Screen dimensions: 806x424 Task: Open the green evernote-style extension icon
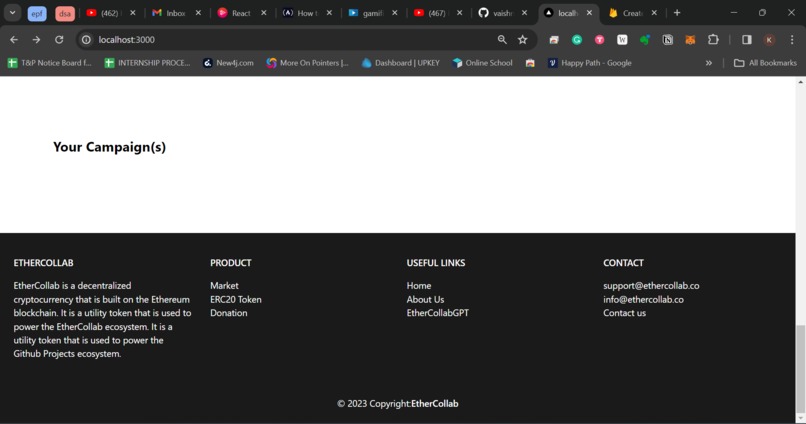click(645, 40)
